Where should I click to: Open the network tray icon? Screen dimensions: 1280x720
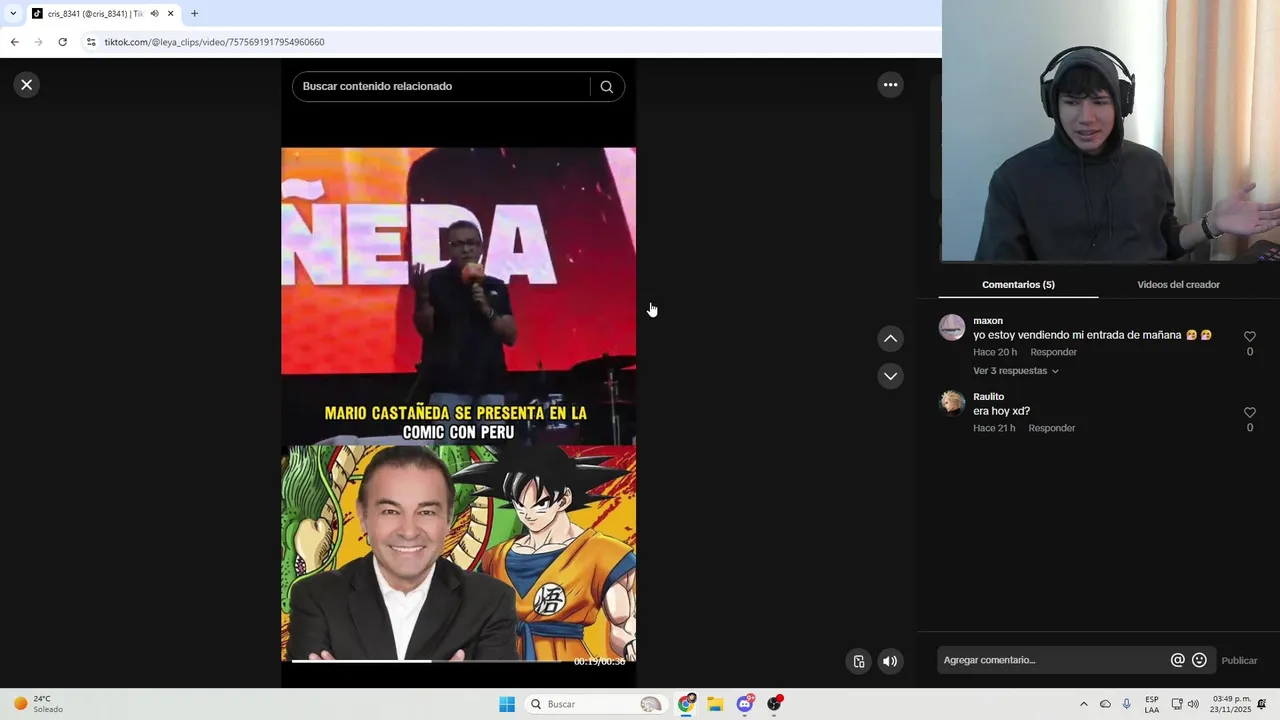tap(1177, 704)
